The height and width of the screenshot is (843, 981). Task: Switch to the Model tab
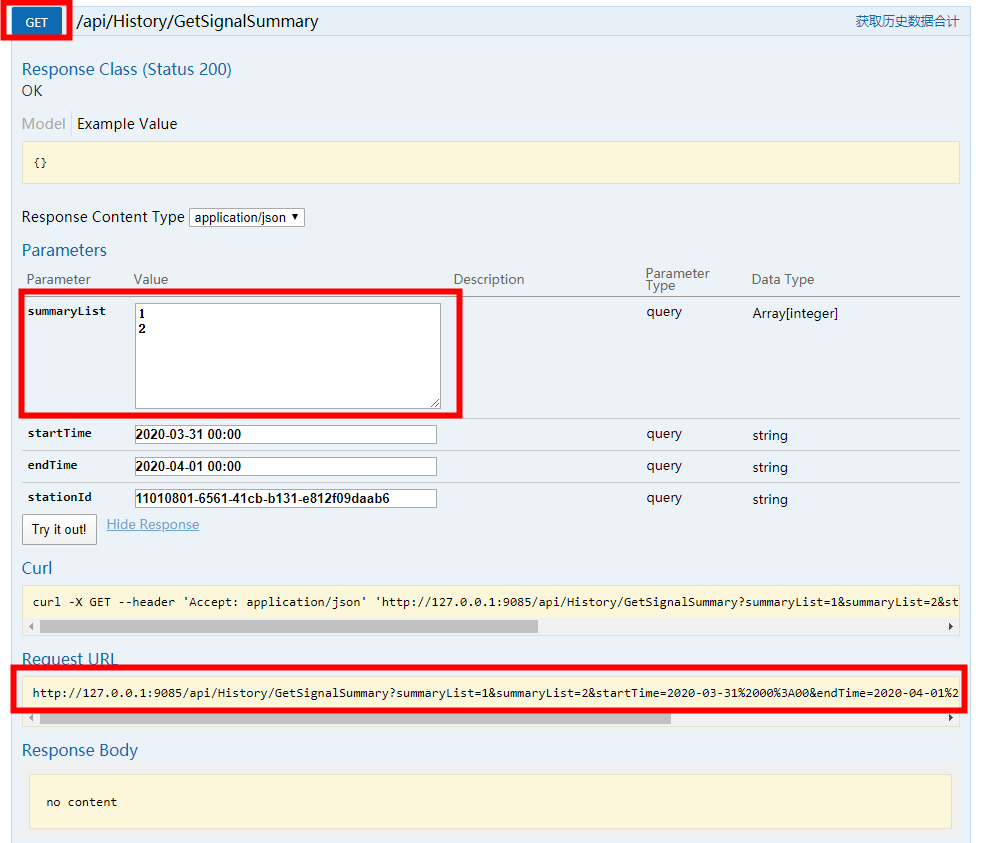click(43, 124)
